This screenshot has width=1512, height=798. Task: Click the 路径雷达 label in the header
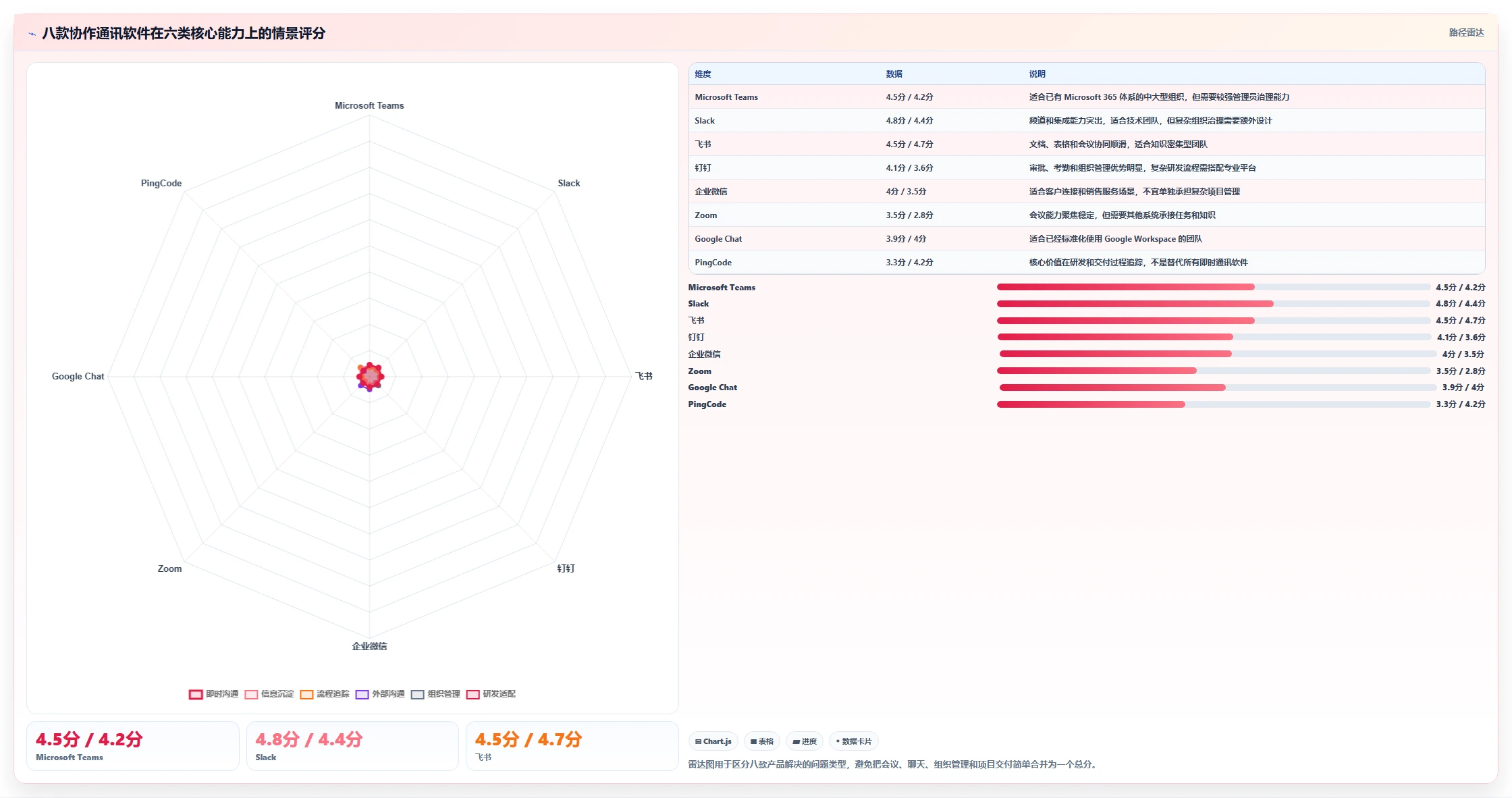[x=1466, y=32]
